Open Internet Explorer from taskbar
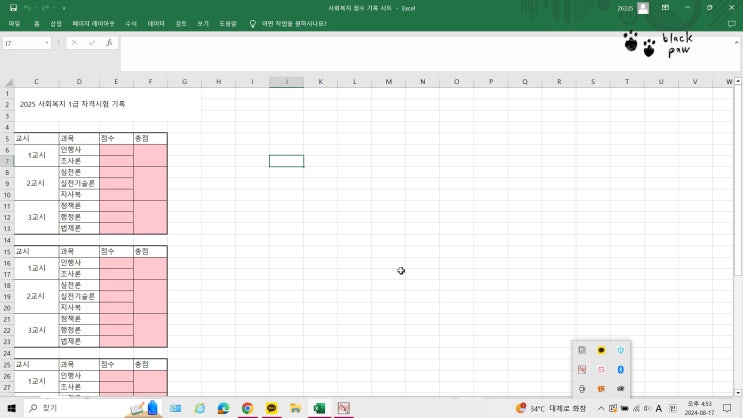This screenshot has height=418, width=743. [x=199, y=408]
